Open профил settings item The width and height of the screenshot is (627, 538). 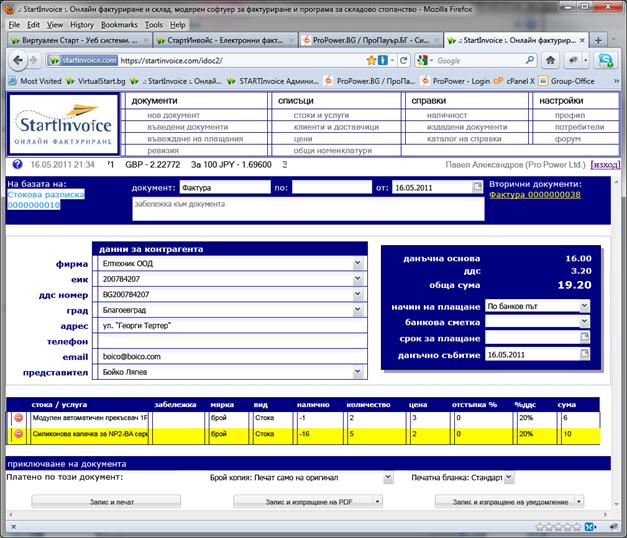(x=570, y=115)
